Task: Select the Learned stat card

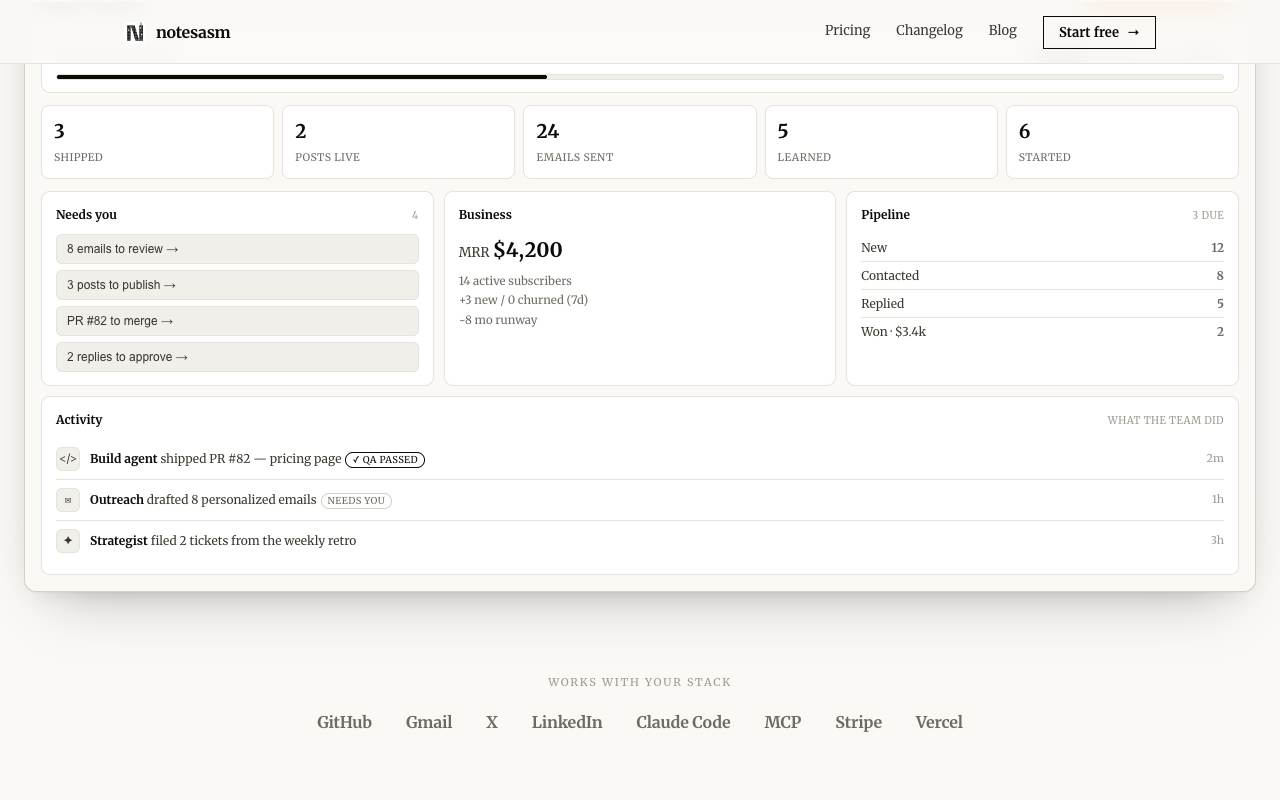Action: click(881, 142)
